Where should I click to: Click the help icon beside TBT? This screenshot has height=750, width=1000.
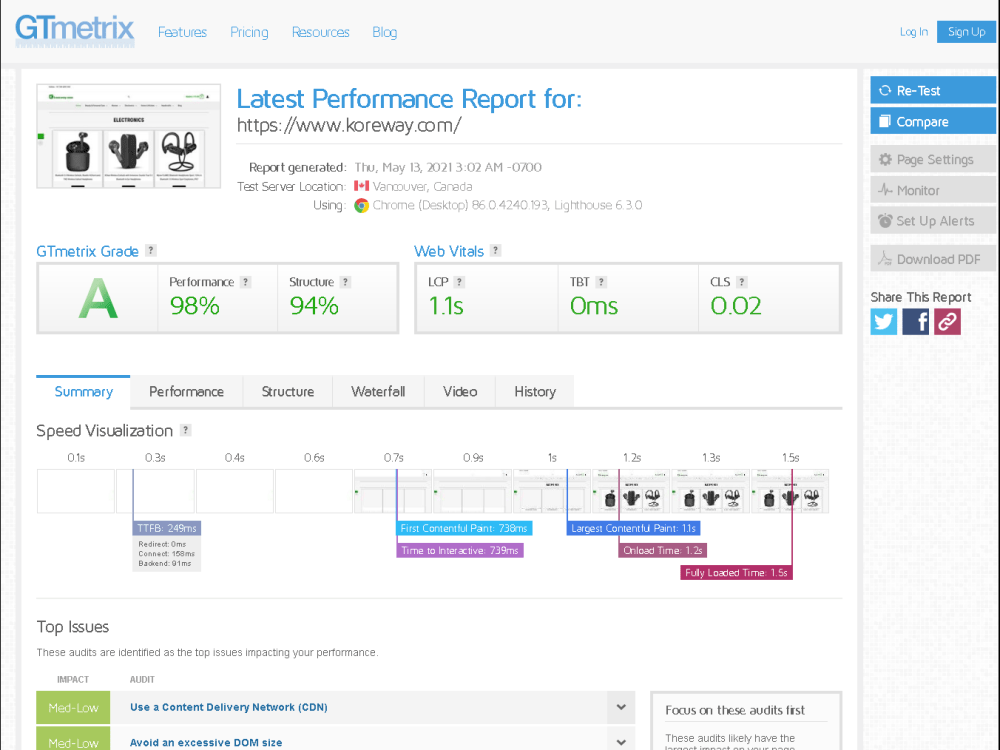(601, 282)
